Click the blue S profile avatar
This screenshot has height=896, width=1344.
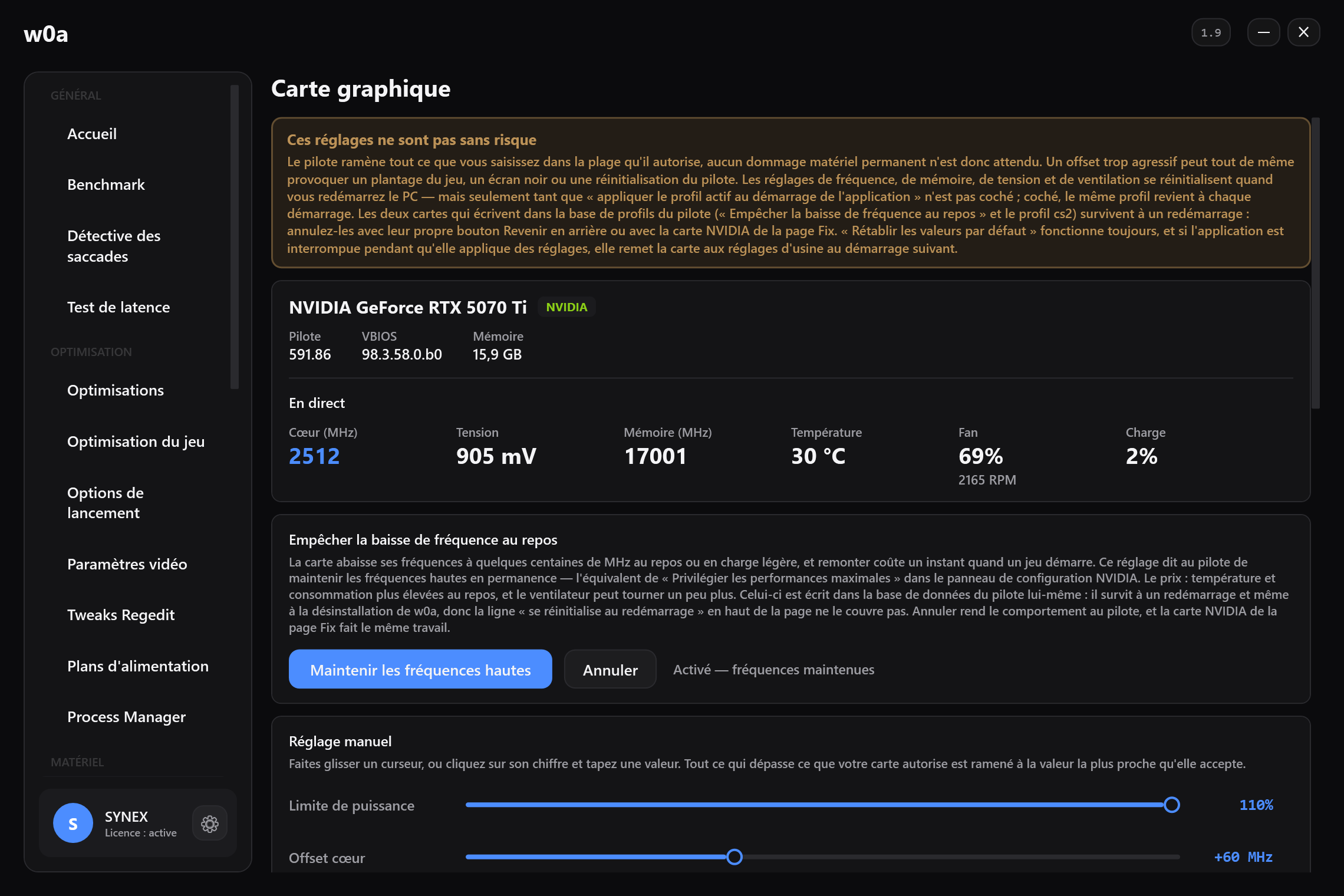click(73, 823)
